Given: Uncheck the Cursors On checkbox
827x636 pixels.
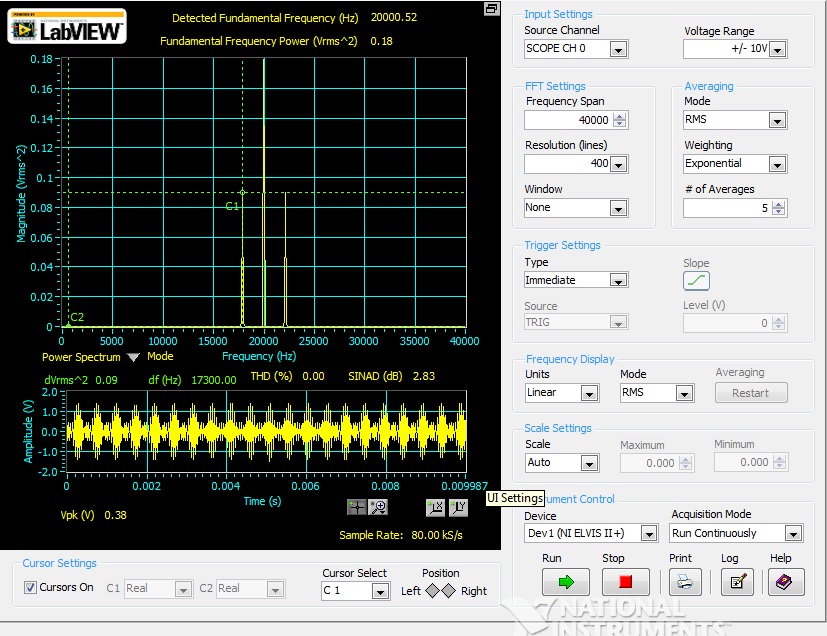Looking at the screenshot, I should point(31,588).
